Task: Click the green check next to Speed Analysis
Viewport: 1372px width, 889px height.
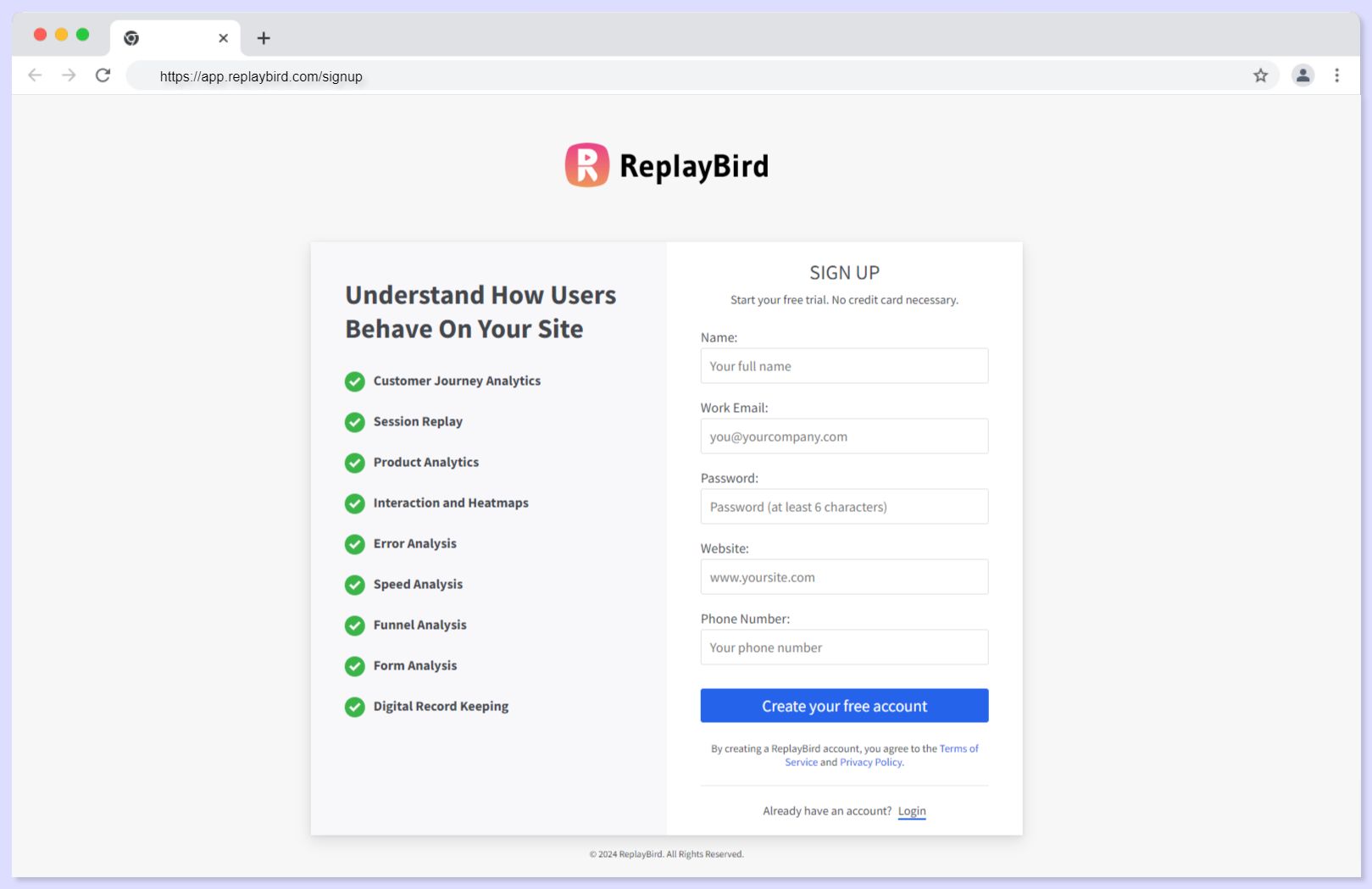Action: [355, 585]
